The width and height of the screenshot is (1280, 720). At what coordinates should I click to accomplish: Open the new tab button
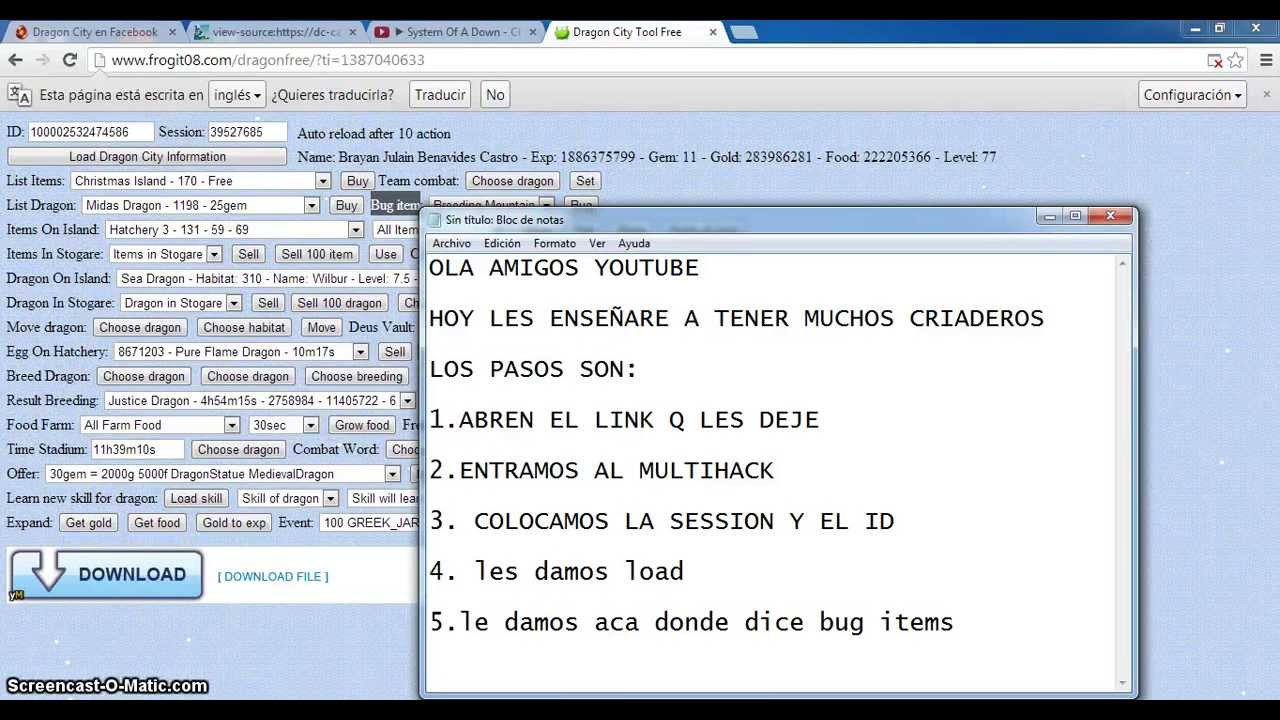[x=743, y=32]
